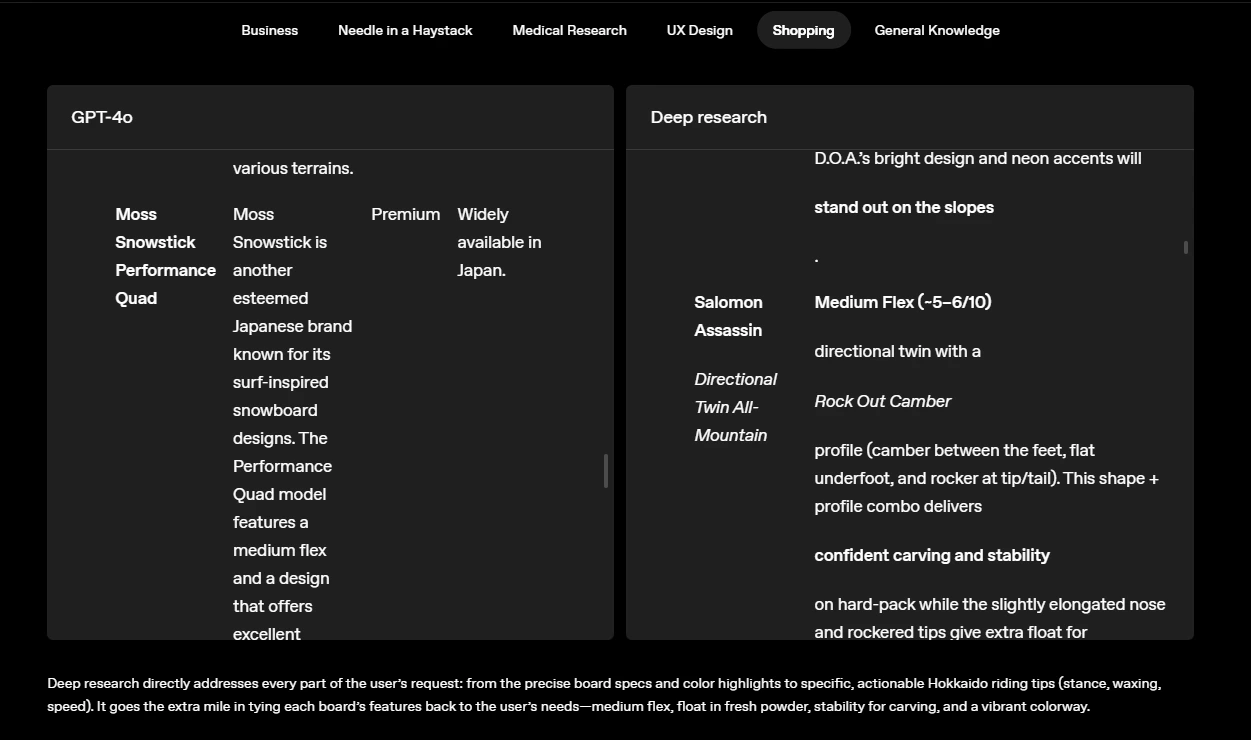Image resolution: width=1251 pixels, height=740 pixels.
Task: Open the Needle in a Haystack tab
Action: point(405,30)
